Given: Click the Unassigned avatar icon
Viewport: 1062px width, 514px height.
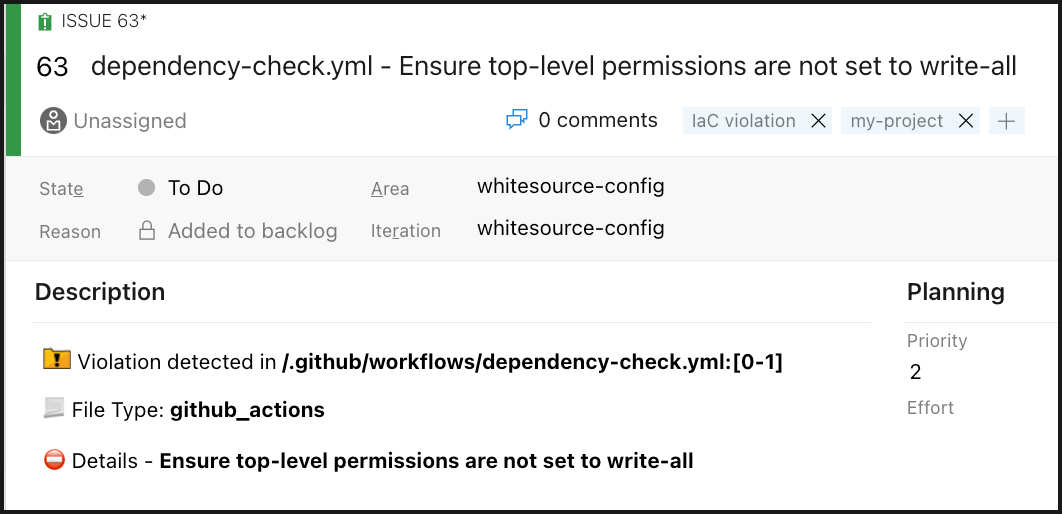Looking at the screenshot, I should click(53, 121).
